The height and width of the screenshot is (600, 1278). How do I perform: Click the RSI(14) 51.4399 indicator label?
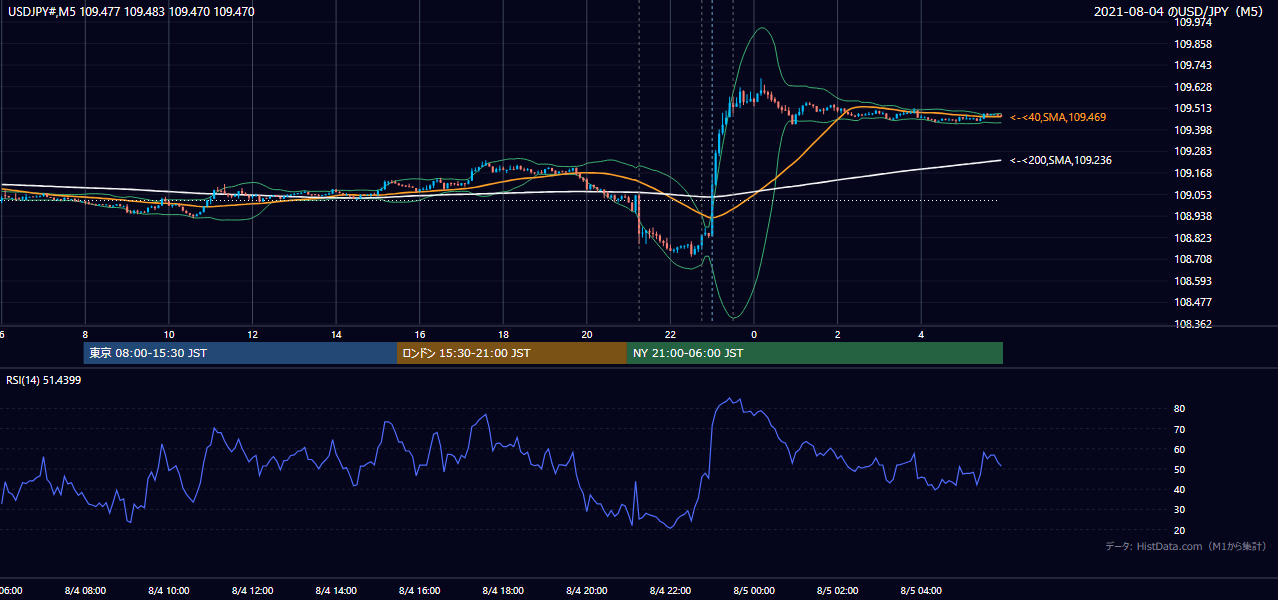tap(44, 380)
